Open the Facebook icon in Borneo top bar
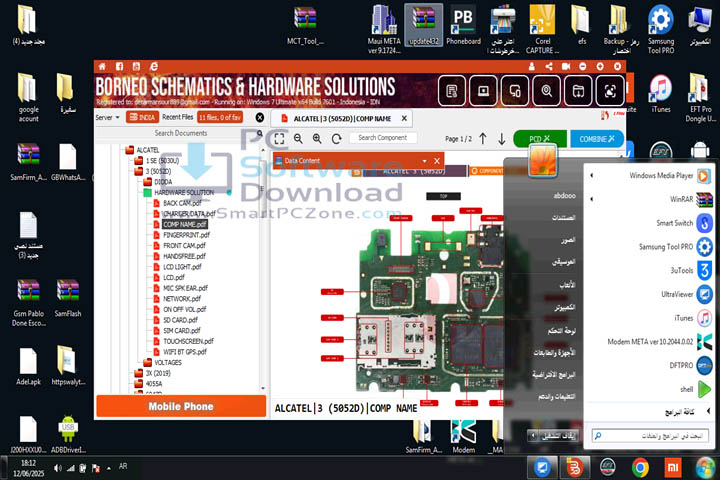720x480 pixels. 119,67
